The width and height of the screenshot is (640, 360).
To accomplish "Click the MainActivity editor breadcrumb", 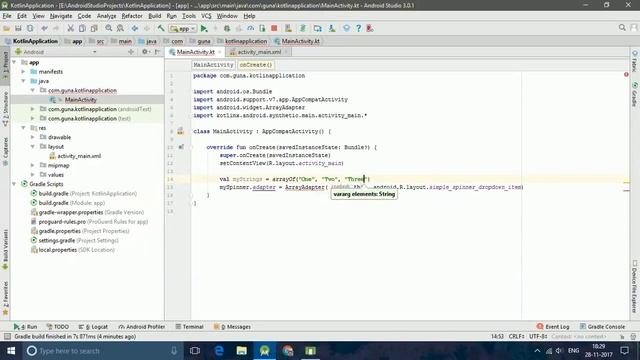I will point(213,65).
